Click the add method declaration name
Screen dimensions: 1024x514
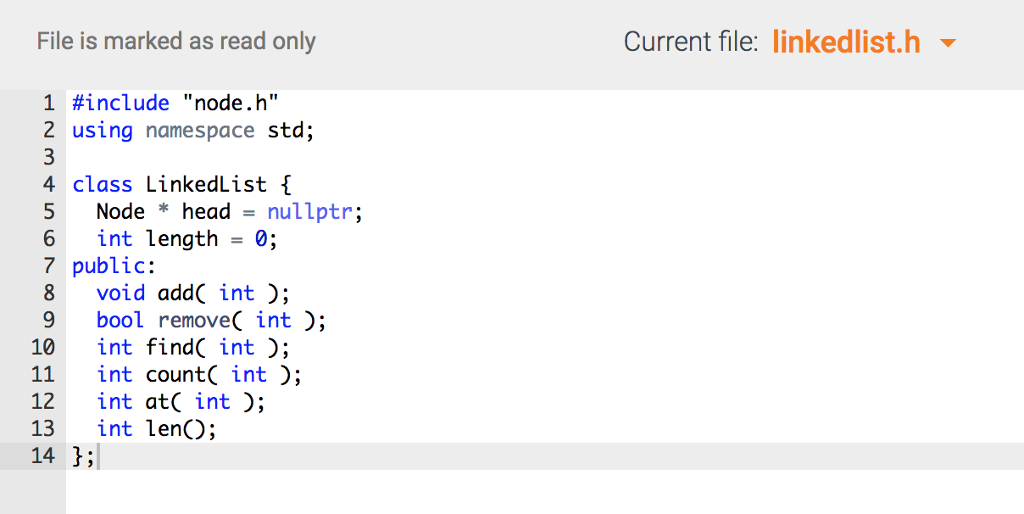pos(175,293)
